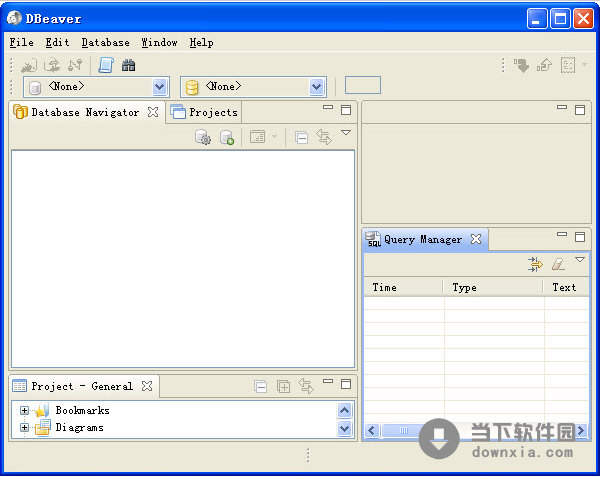Open dropdown arrow next to transaction mode icon
The width and height of the screenshot is (600, 477).
coord(584,64)
